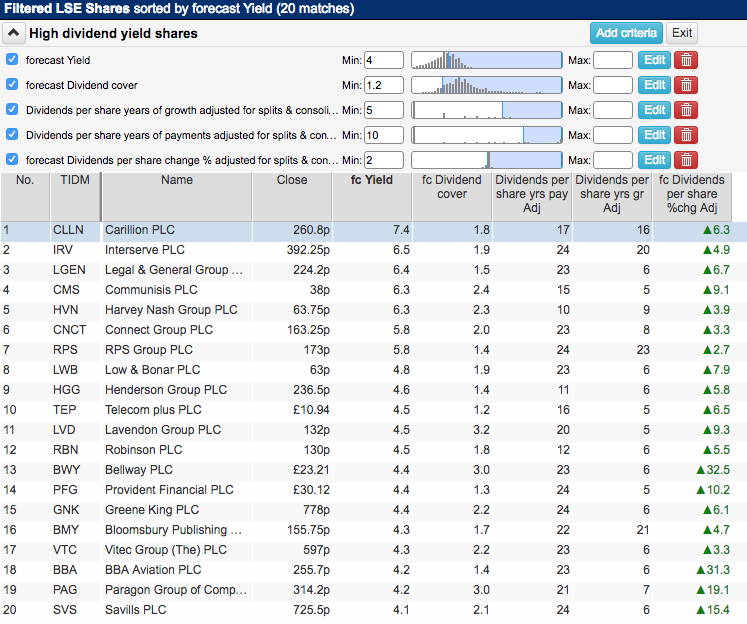Click the years of payments Max field
The height and width of the screenshot is (624, 747).
pos(613,135)
